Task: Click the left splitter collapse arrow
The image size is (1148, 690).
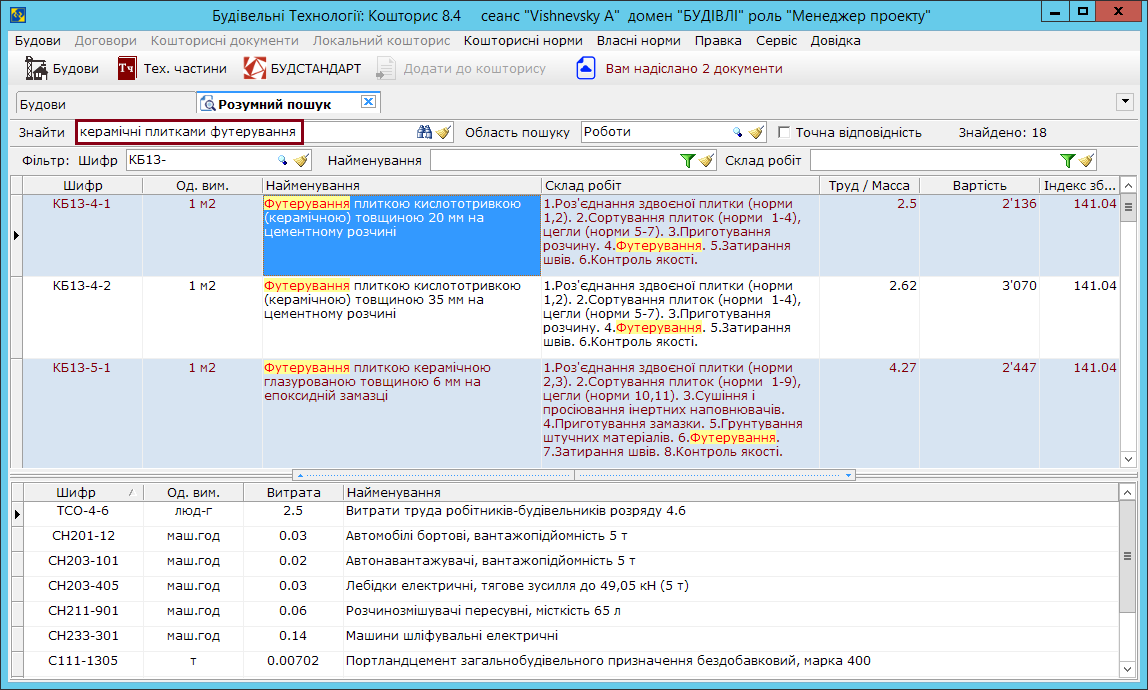Action: [300, 475]
